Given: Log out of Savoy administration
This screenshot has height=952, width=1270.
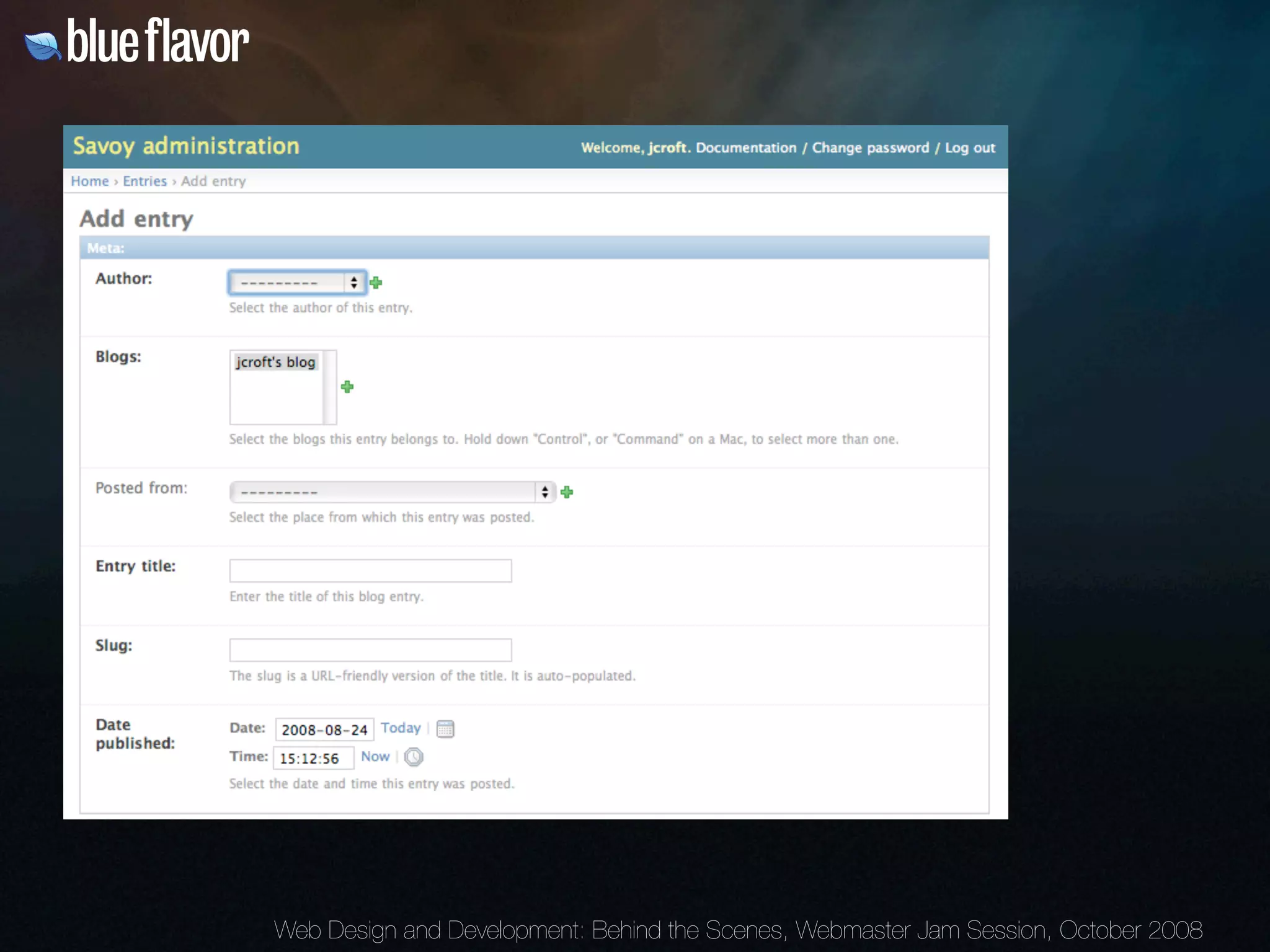Looking at the screenshot, I should [970, 148].
